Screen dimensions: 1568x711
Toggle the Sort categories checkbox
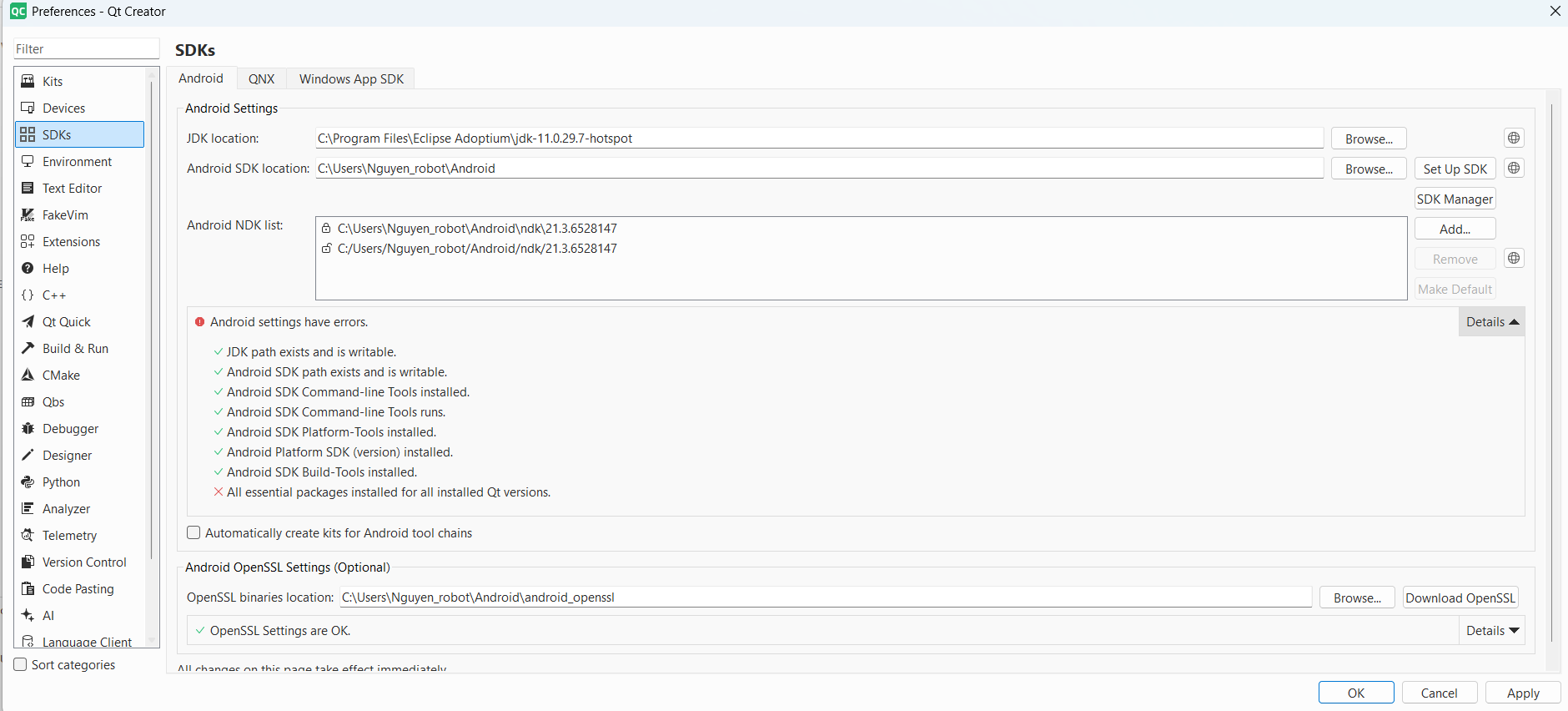pyautogui.click(x=21, y=664)
